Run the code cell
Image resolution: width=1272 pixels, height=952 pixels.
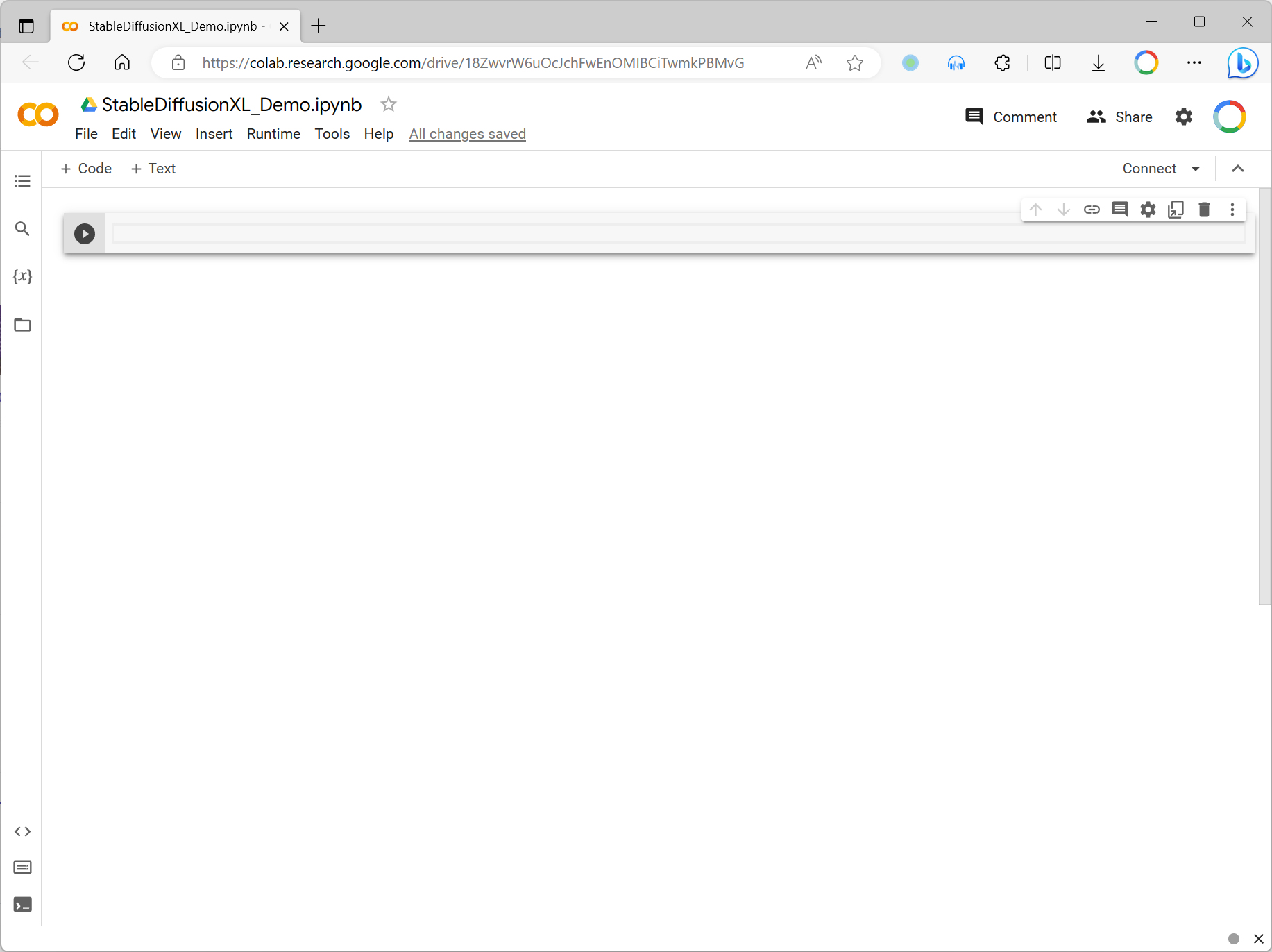(85, 234)
